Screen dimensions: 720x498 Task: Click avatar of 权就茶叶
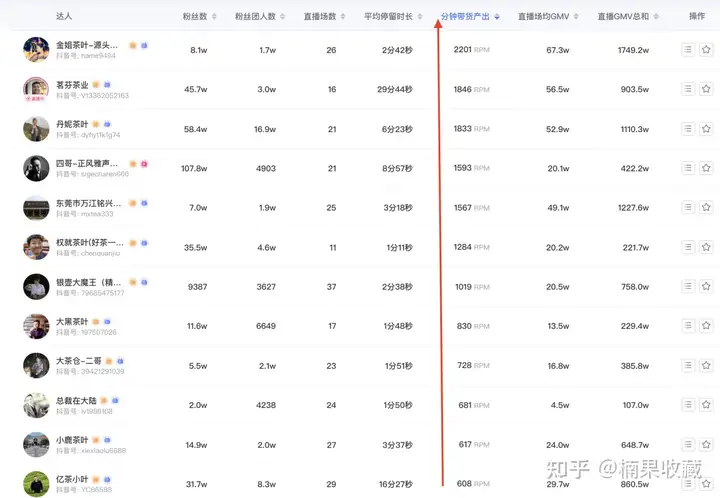36,247
